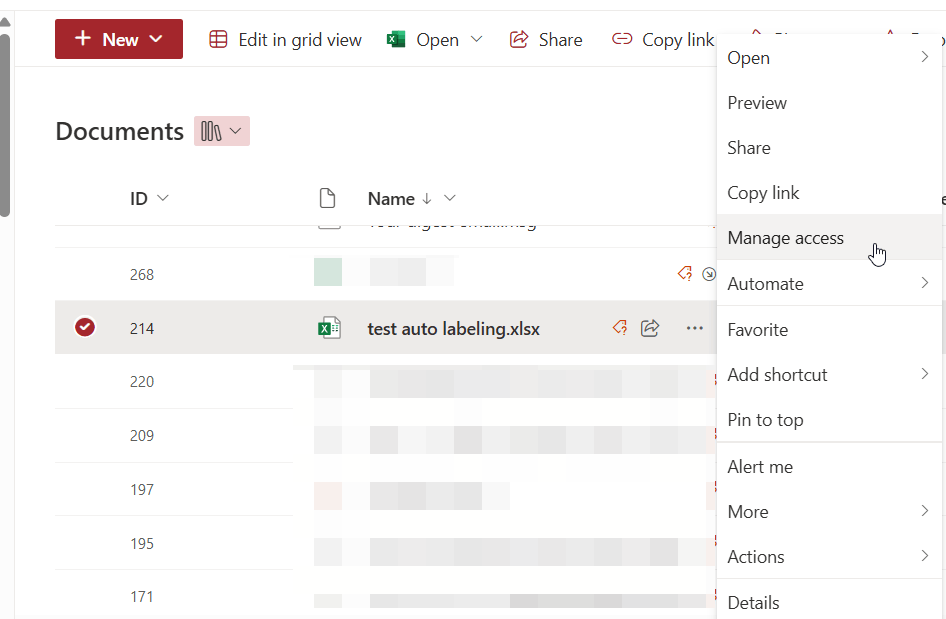Click the sensitivity label tag icon on test auto labeling.xlsx
This screenshot has height=619, width=946.
click(x=619, y=327)
